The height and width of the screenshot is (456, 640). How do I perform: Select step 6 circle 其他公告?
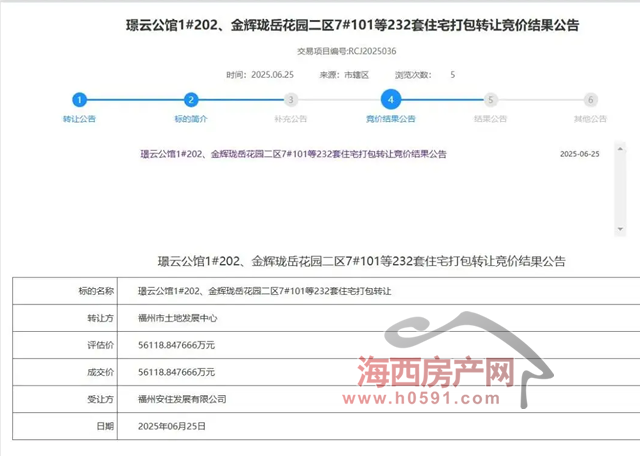[590, 100]
